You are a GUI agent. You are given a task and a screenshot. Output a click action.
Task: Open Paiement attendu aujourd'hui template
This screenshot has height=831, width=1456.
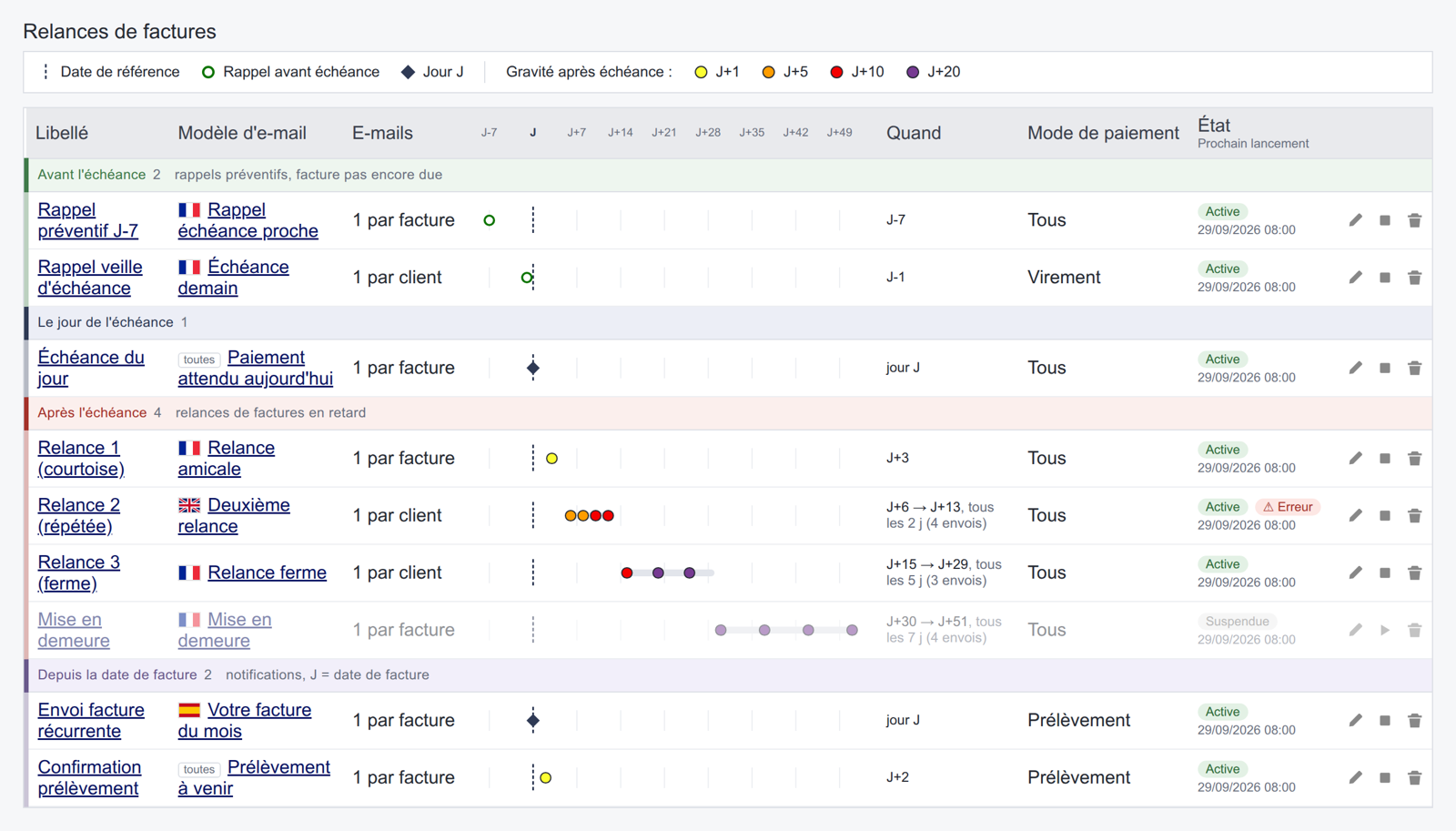[x=255, y=368]
